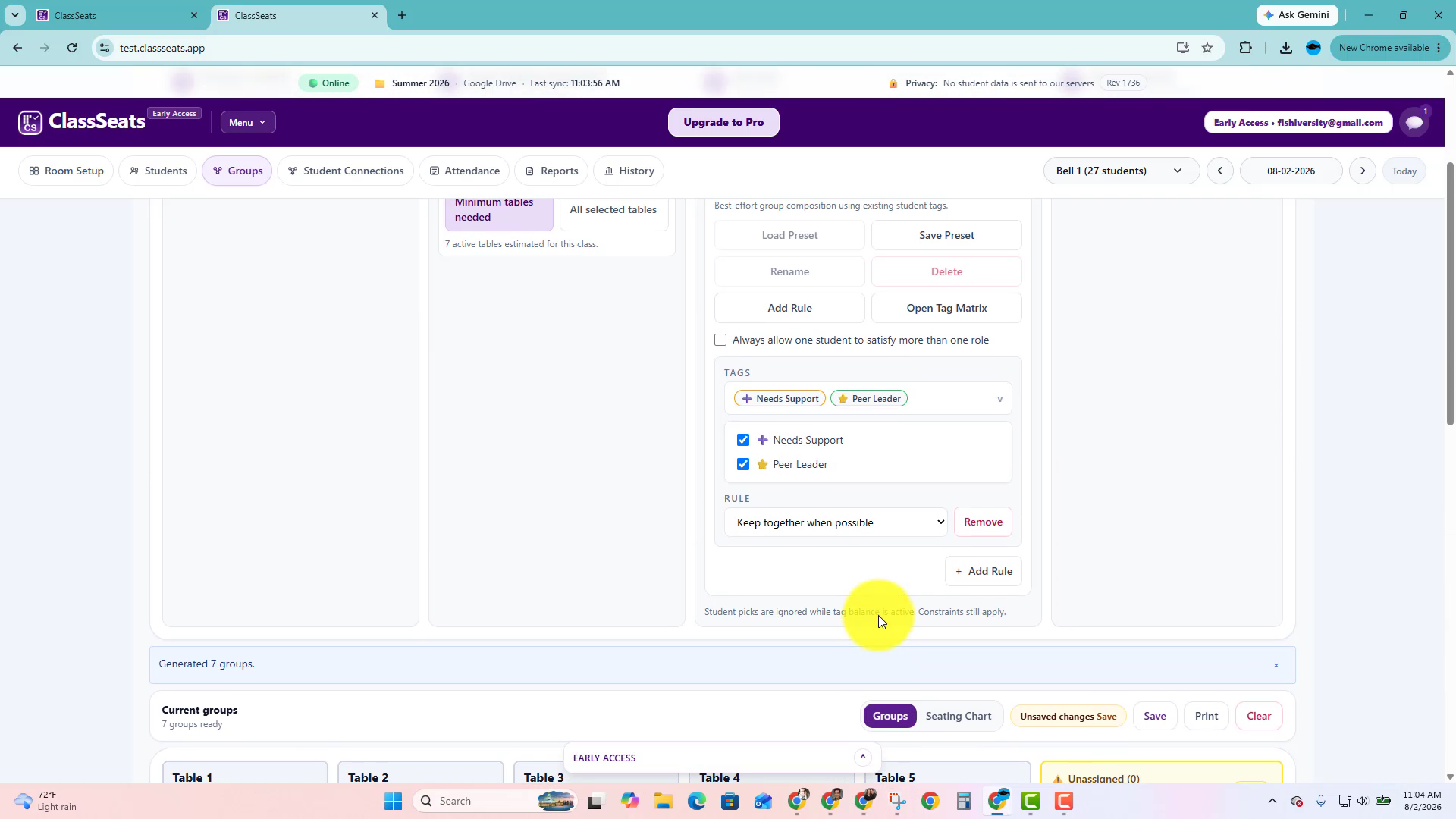The width and height of the screenshot is (1456, 819).
Task: Switch to Room Setup tab
Action: coord(66,171)
